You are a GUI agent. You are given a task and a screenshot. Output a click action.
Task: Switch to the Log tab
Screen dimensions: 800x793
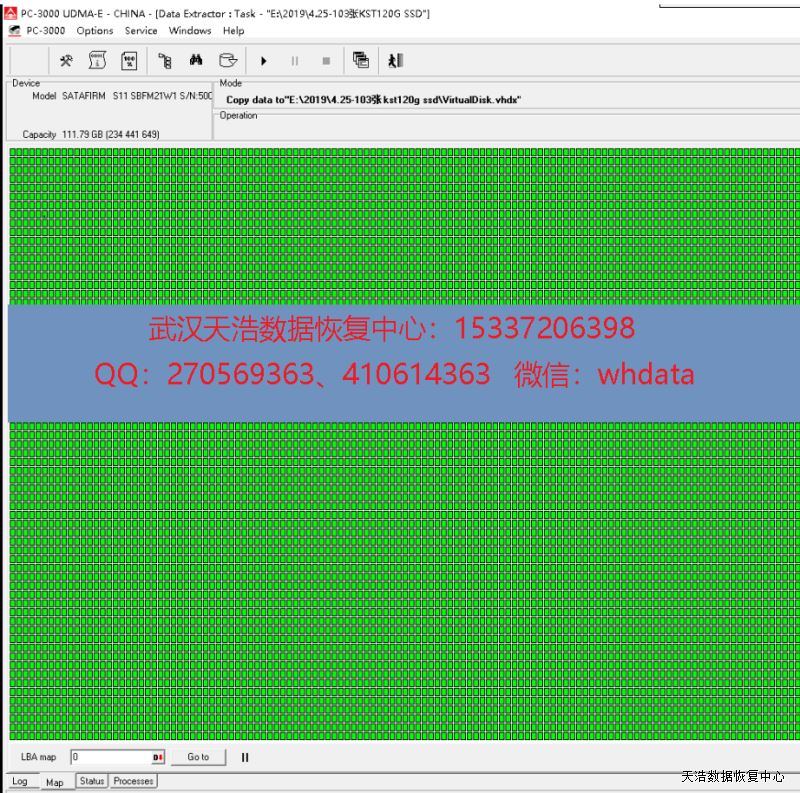(20, 782)
